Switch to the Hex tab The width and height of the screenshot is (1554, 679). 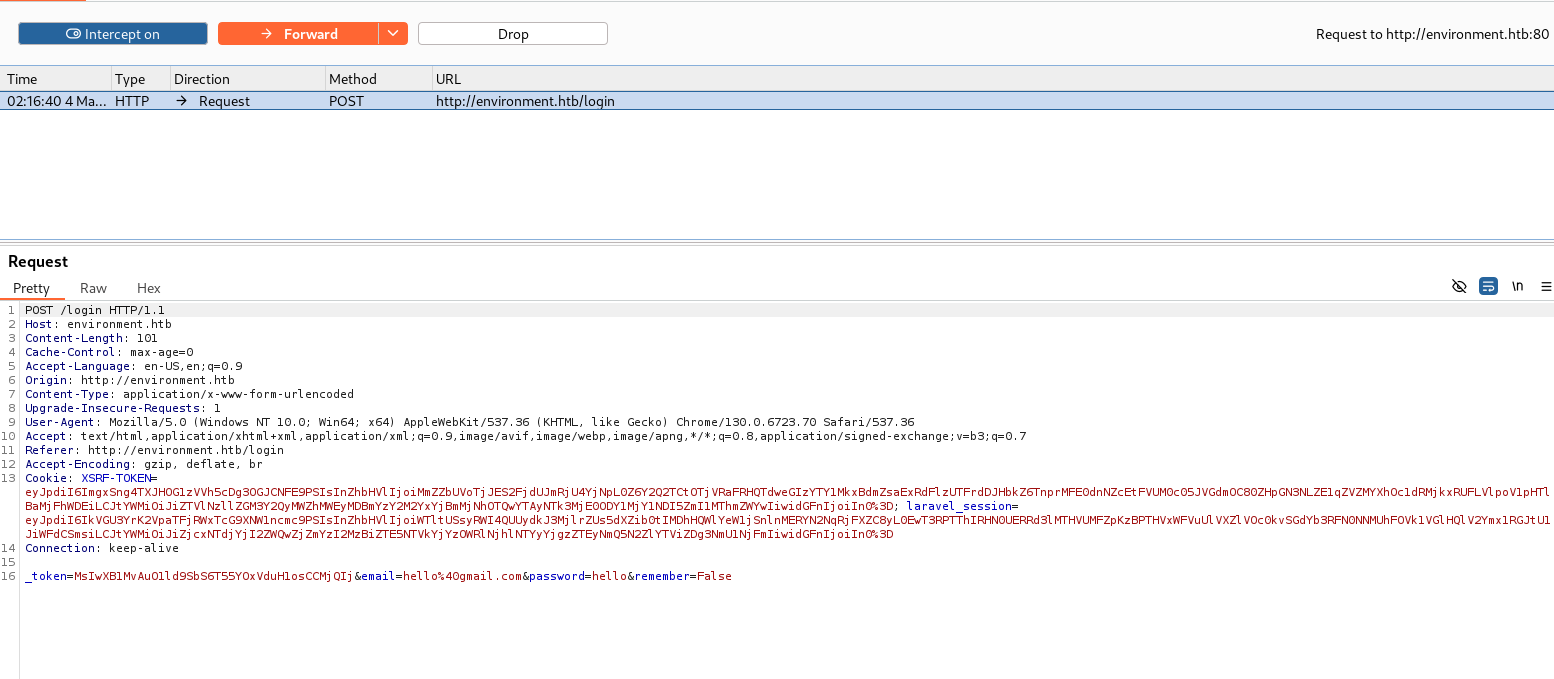pos(149,288)
